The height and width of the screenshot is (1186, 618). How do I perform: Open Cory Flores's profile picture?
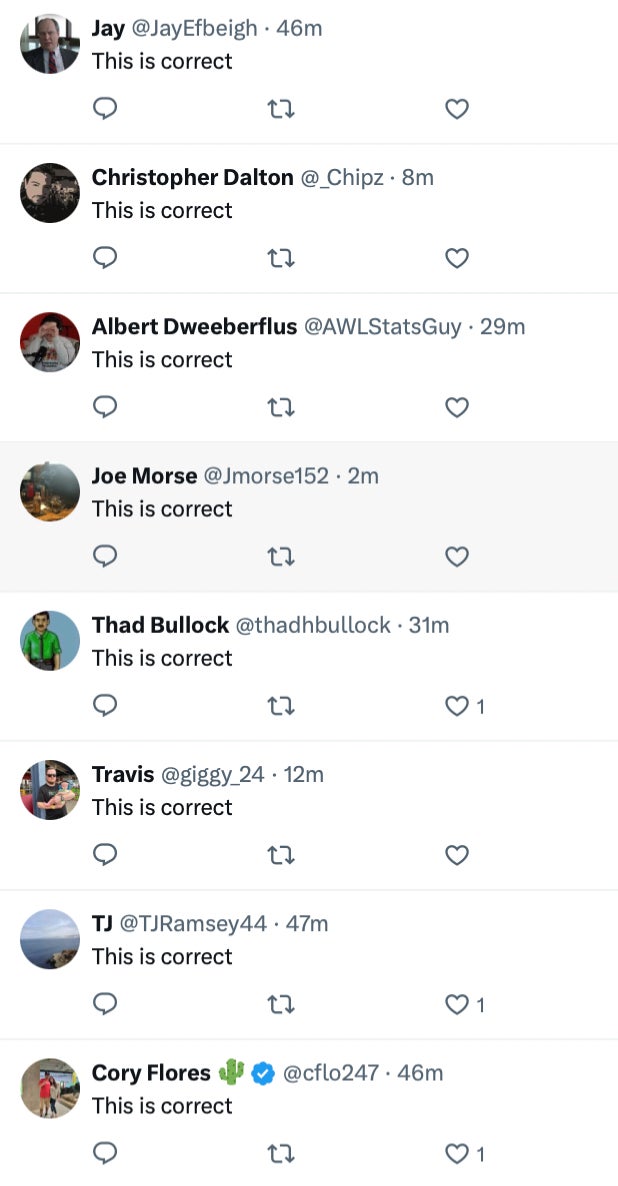click(x=50, y=1089)
